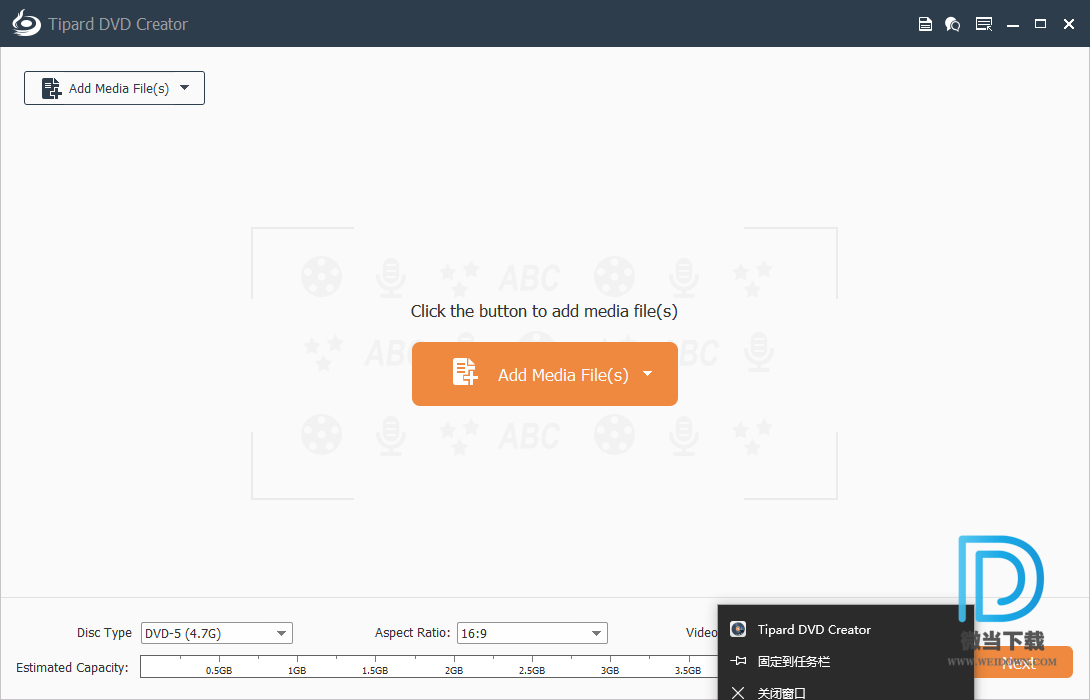Open the Aspect Ratio 16:9 dropdown
1090x700 pixels.
(x=532, y=633)
